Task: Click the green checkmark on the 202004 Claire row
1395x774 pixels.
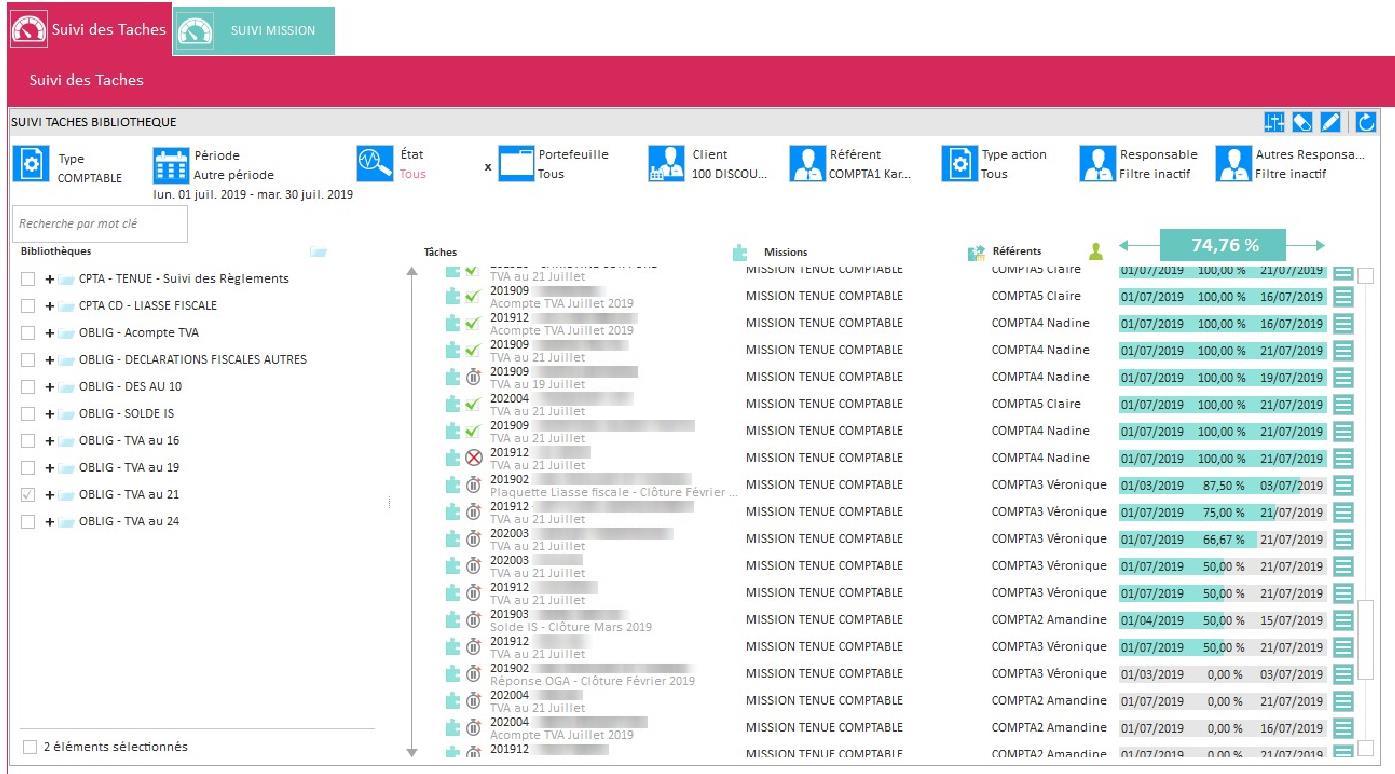Action: pyautogui.click(x=474, y=404)
